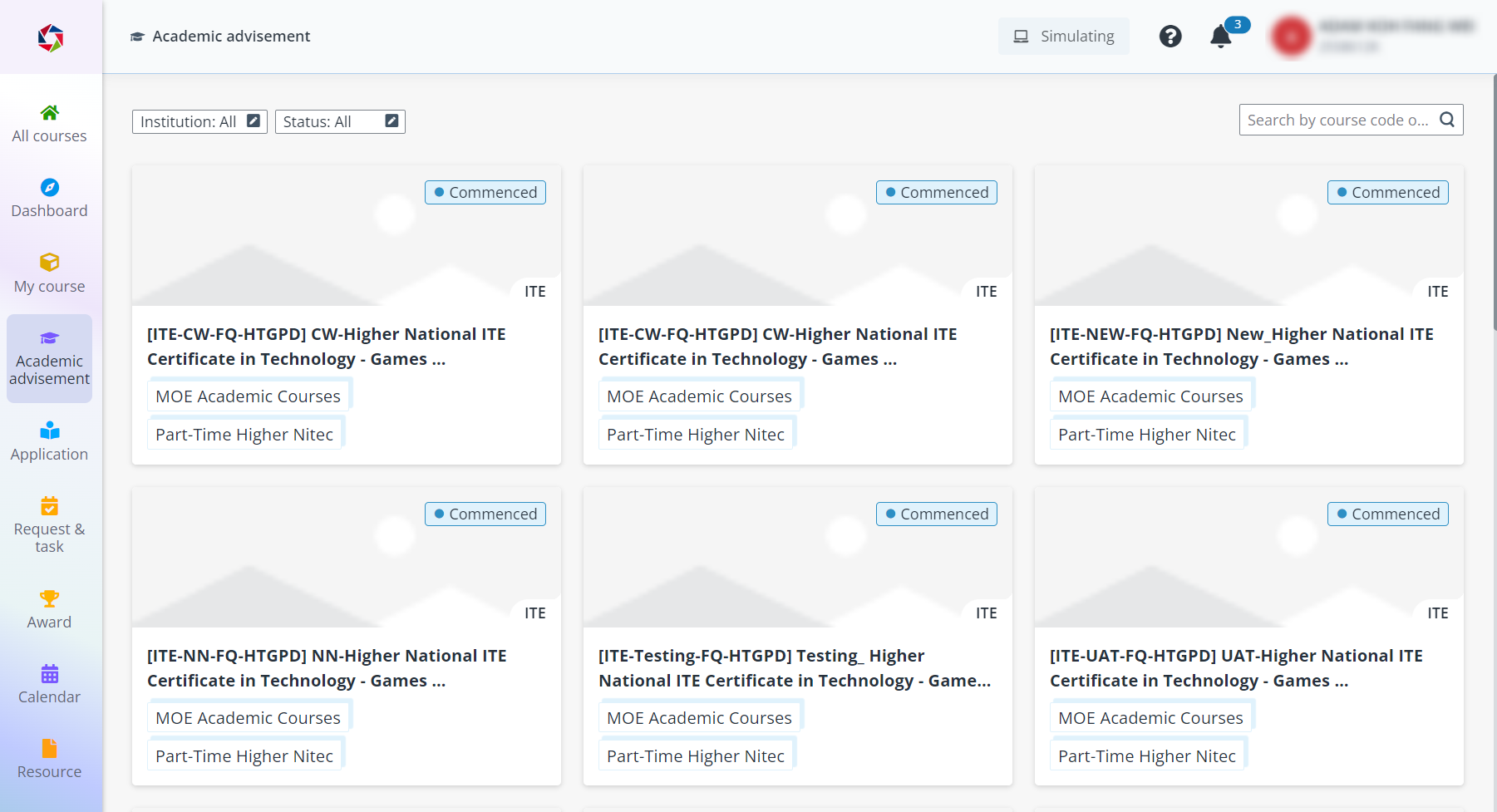This screenshot has height=812, width=1497.
Task: Click the app logo in the top-left corner
Action: (x=51, y=37)
